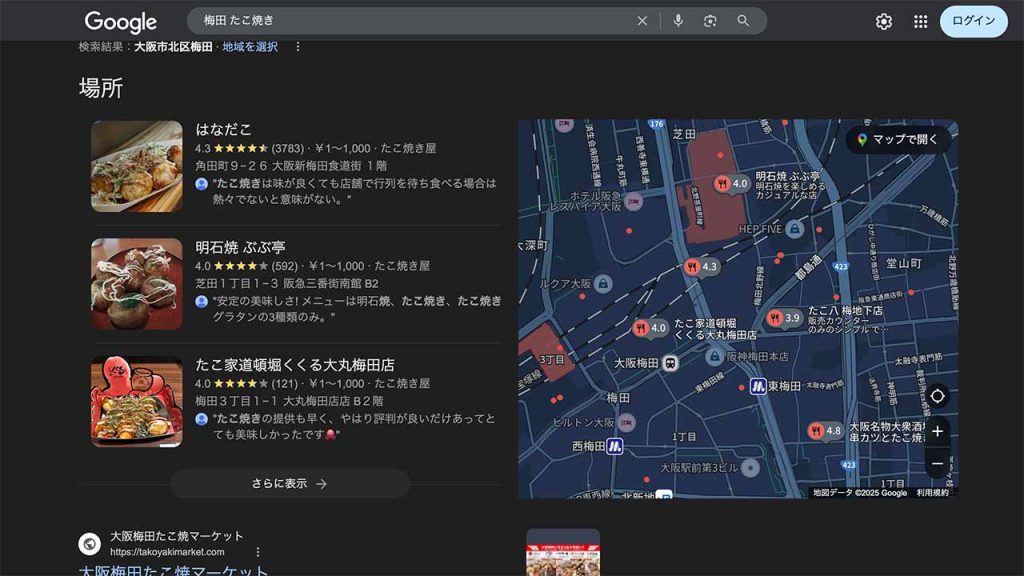
Task: Start voice search with the microphone icon
Action: (x=678, y=21)
